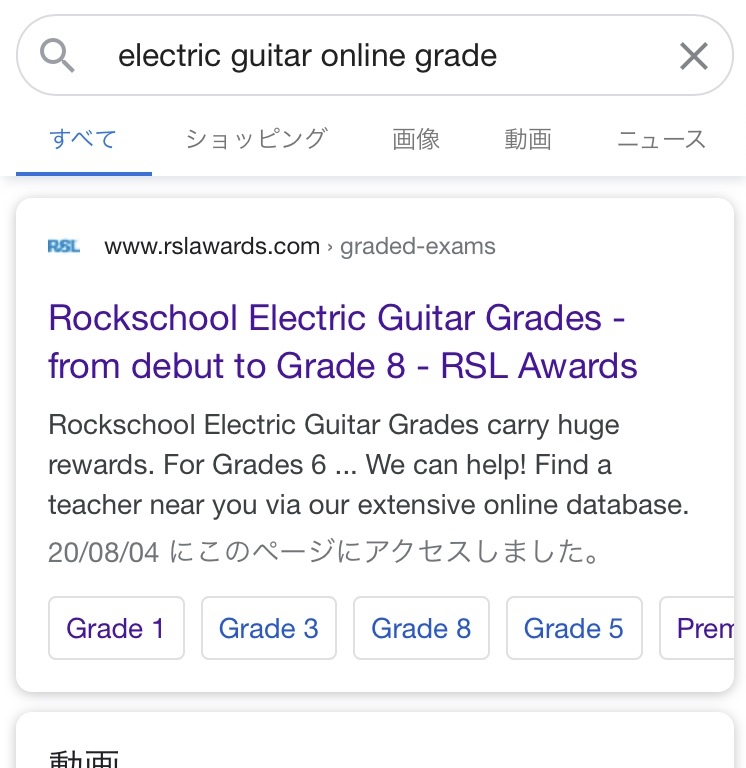Switch to the ニュース tab
Screen dimensions: 746x768
(661, 140)
